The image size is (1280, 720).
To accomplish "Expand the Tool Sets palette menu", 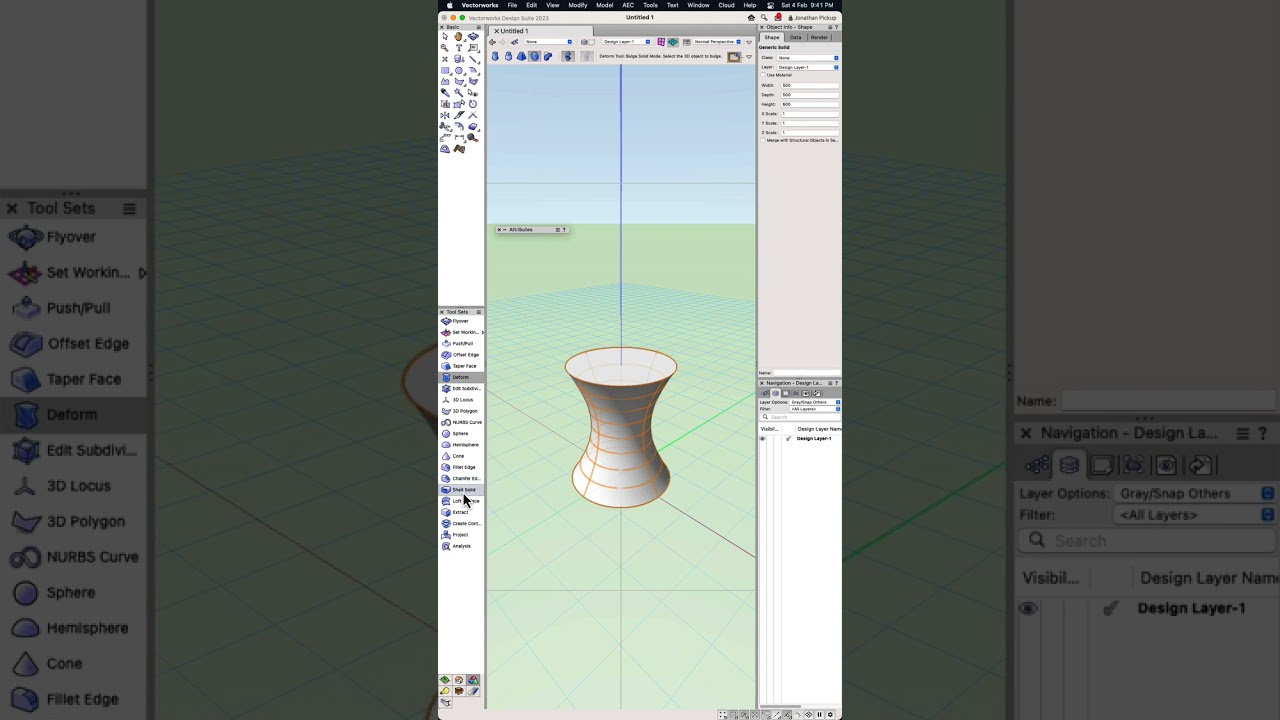I will coord(478,312).
